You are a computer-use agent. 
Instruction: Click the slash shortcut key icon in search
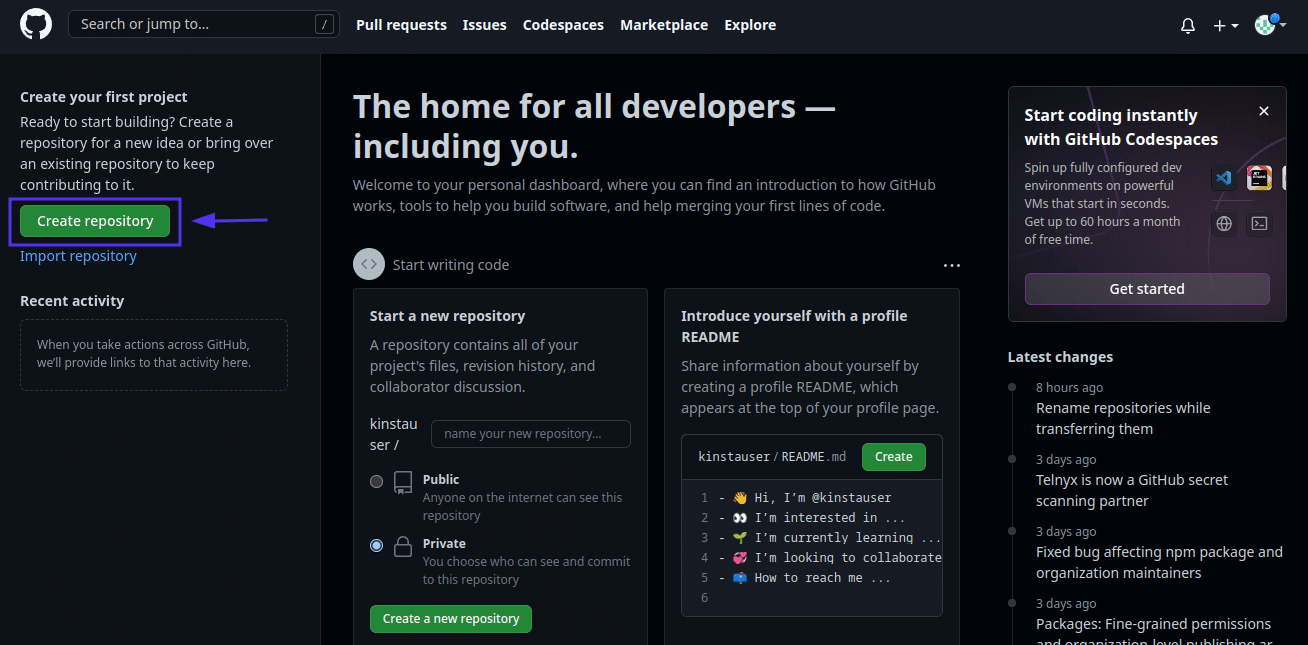(x=323, y=25)
